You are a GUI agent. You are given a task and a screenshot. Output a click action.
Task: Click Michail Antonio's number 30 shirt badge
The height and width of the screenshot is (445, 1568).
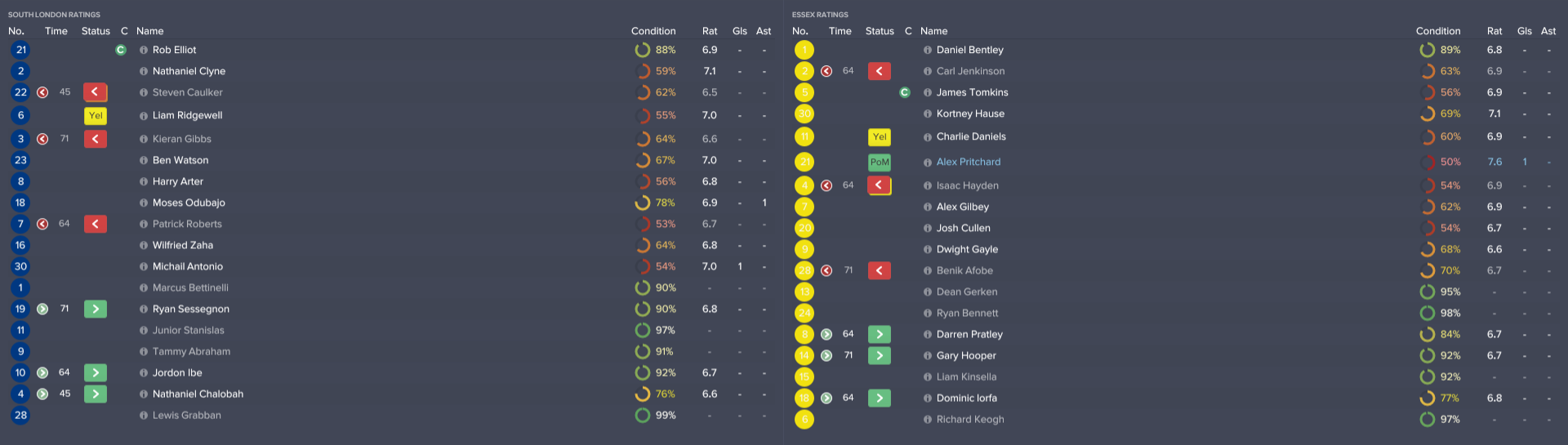coord(20,266)
